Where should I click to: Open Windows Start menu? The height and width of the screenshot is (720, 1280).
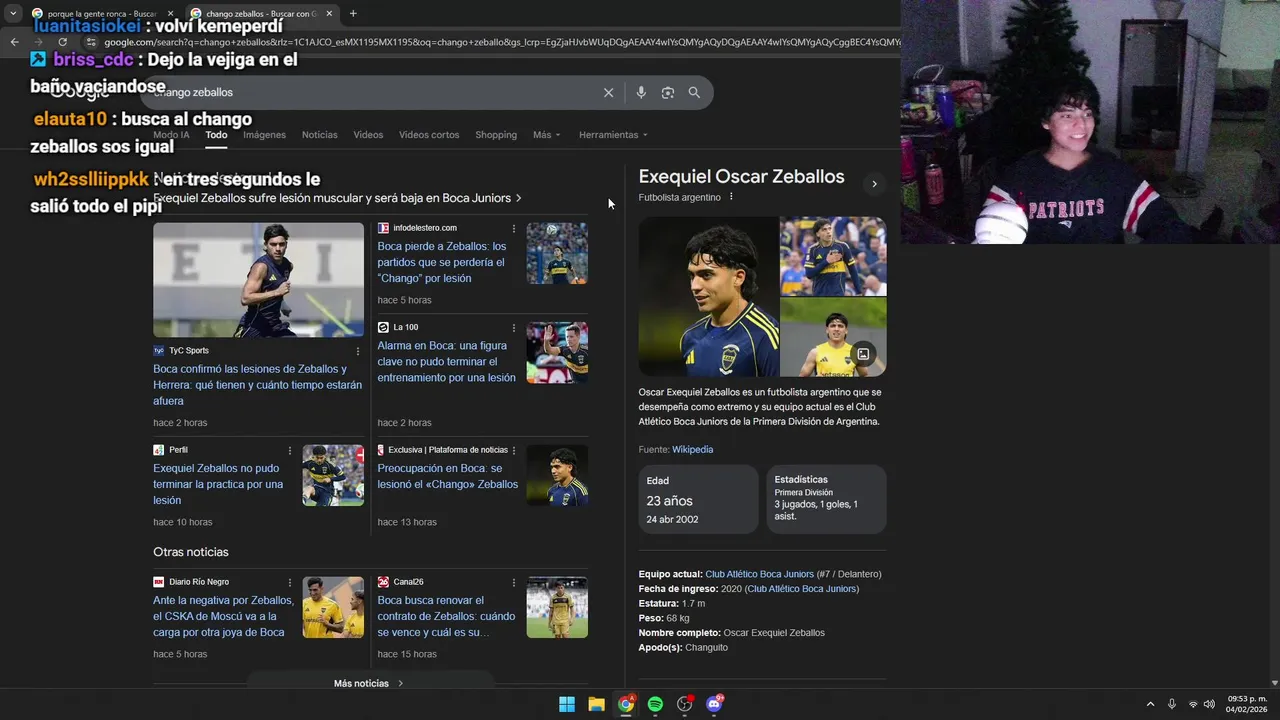[x=567, y=704]
